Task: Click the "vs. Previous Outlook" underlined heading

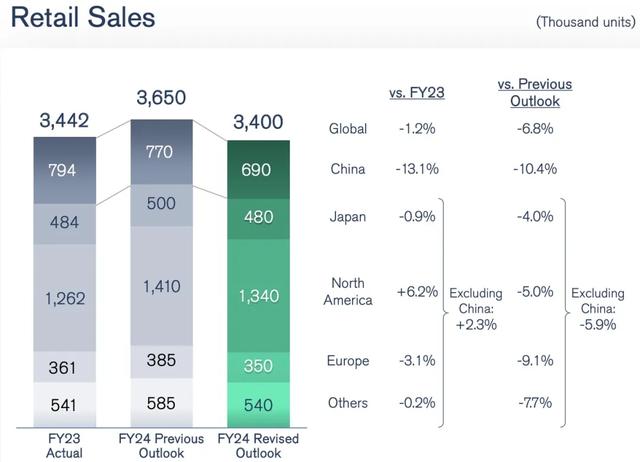Action: pos(534,93)
